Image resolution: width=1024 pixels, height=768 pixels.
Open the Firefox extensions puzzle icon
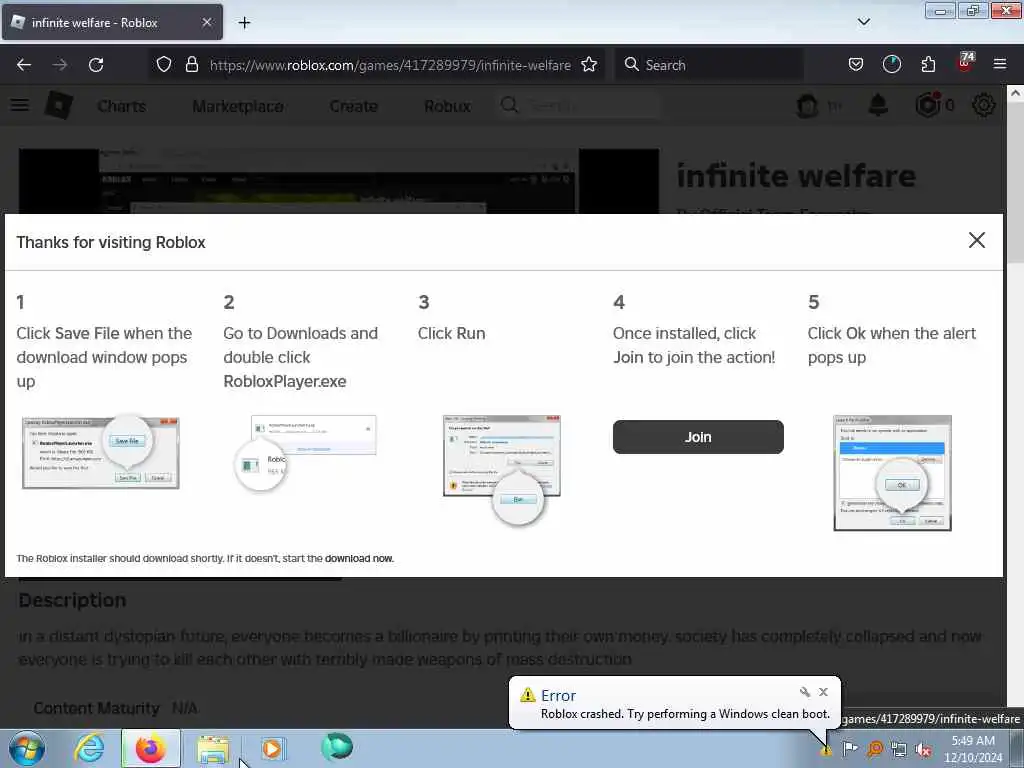click(x=928, y=65)
